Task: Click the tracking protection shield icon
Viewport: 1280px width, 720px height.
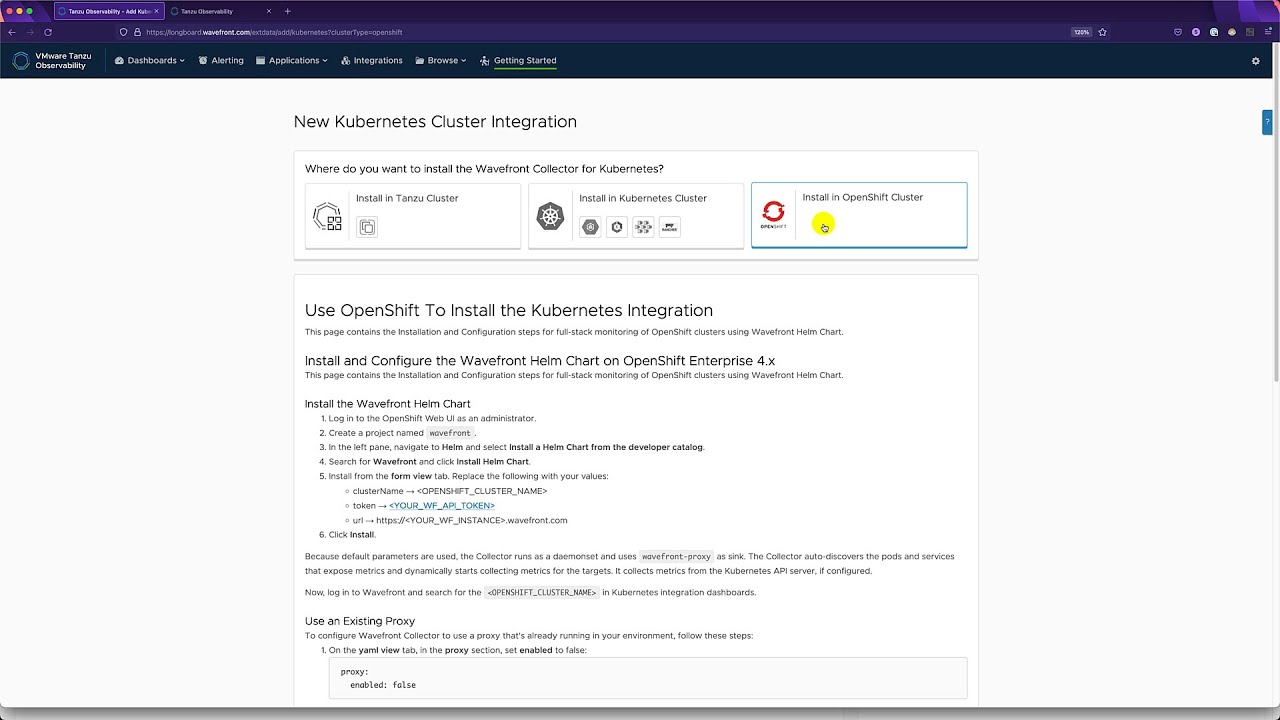Action: tap(123, 32)
